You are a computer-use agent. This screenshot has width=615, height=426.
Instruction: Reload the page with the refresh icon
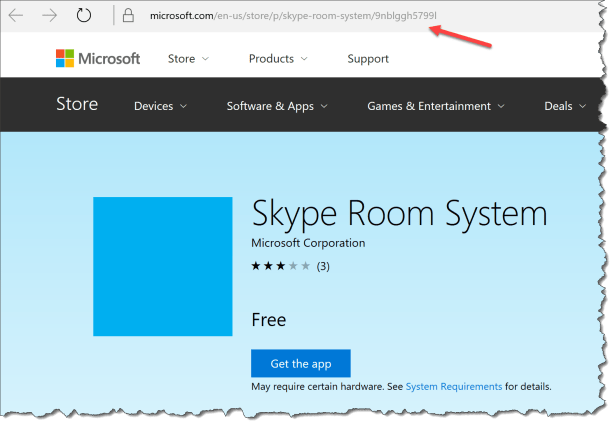pyautogui.click(x=84, y=15)
